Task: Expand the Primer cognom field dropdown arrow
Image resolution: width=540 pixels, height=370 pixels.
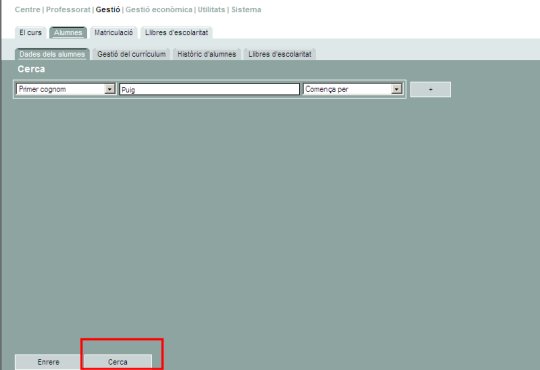Action: point(110,89)
